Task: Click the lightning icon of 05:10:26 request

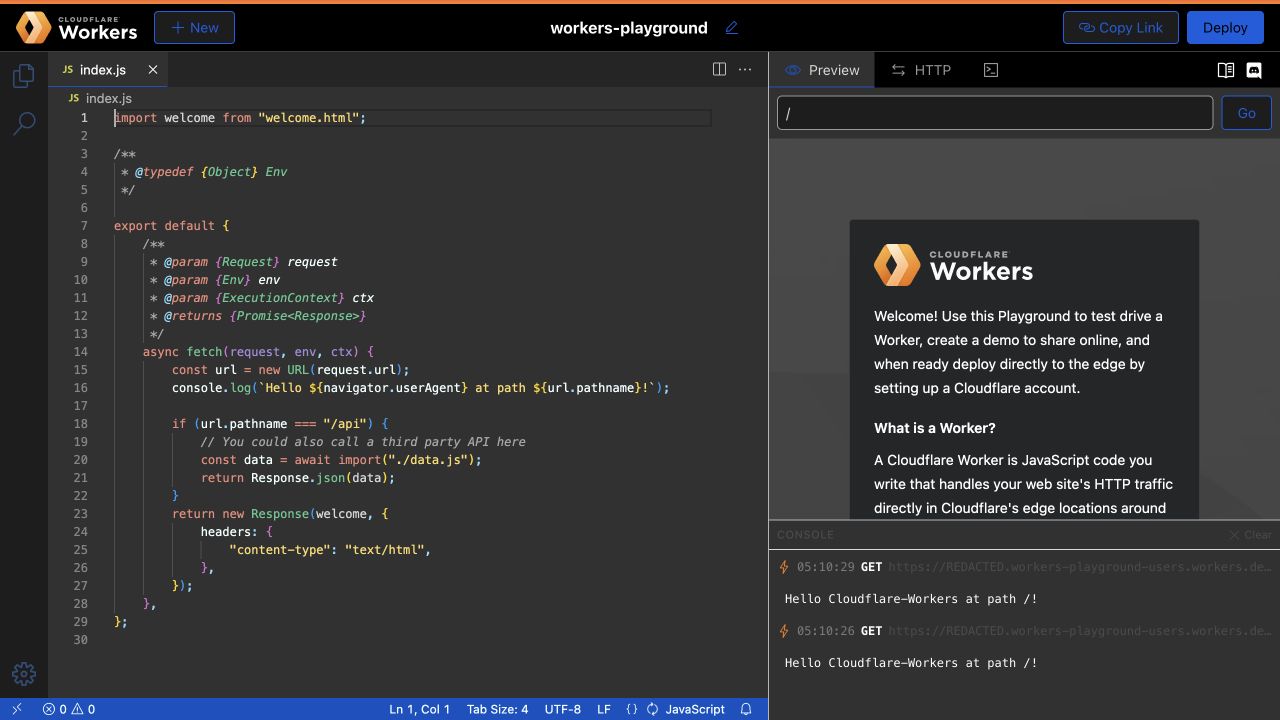Action: coord(784,631)
